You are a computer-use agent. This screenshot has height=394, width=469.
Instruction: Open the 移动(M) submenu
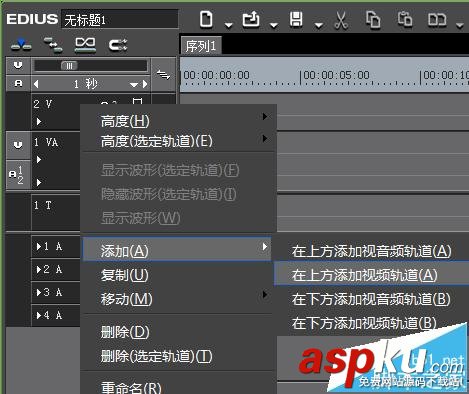point(177,299)
